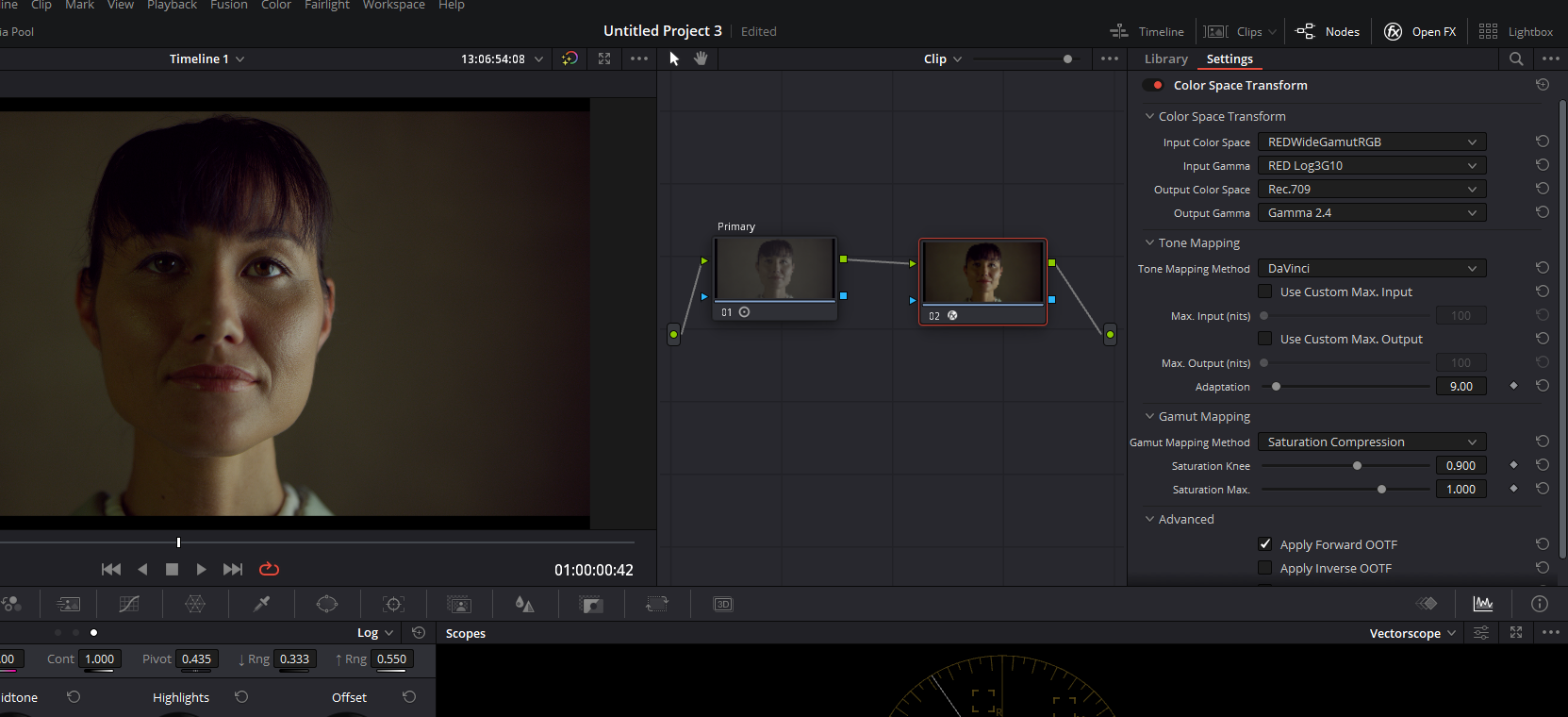The image size is (1568, 717).
Task: Open the 3D stereoscopic palette
Action: point(723,604)
